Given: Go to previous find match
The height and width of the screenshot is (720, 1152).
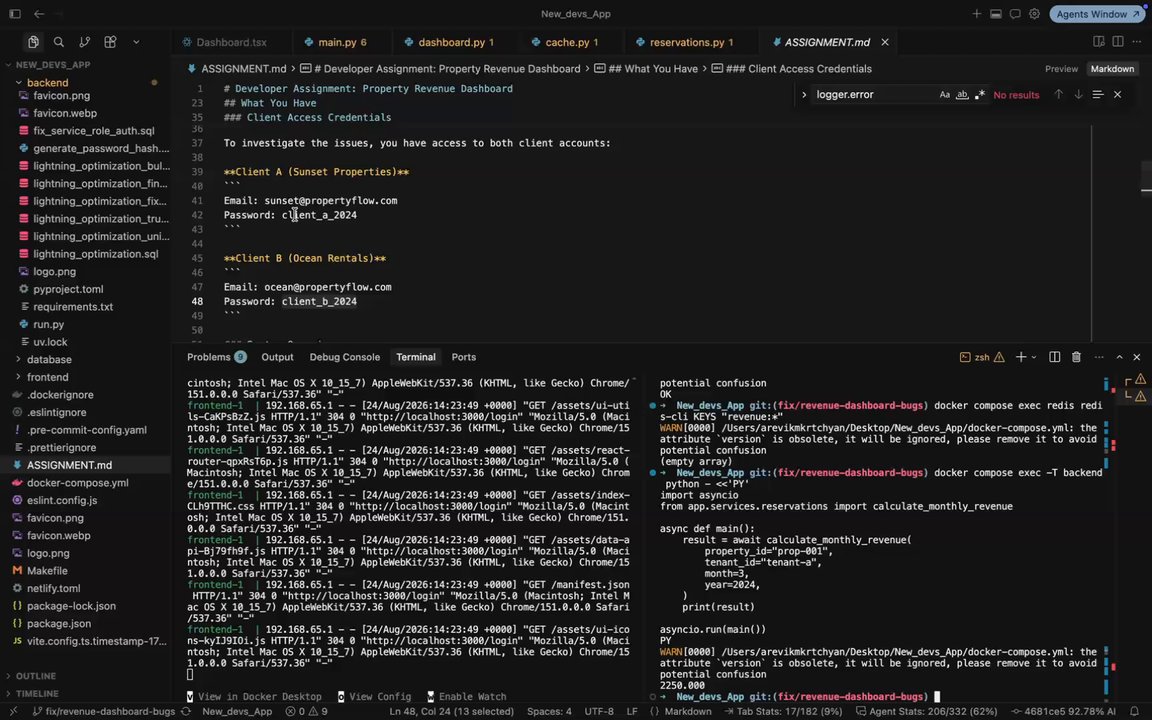Looking at the screenshot, I should [x=1058, y=95].
